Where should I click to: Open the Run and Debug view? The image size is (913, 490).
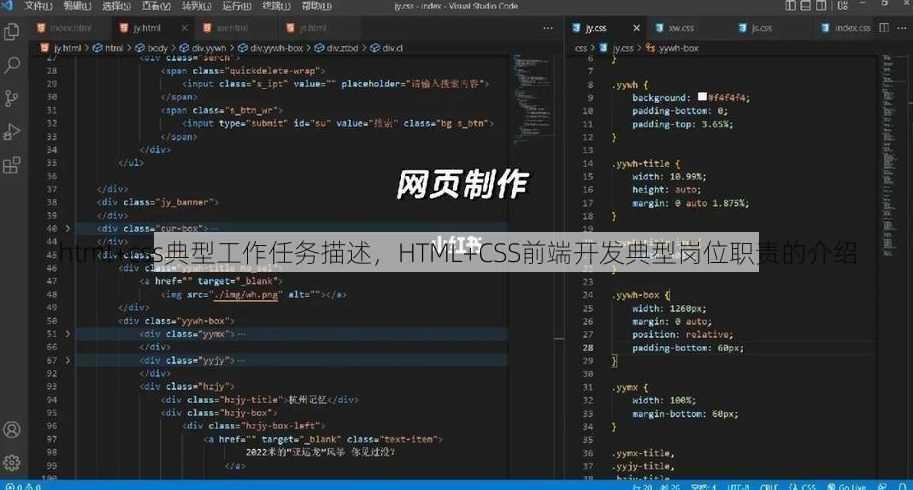[12, 132]
